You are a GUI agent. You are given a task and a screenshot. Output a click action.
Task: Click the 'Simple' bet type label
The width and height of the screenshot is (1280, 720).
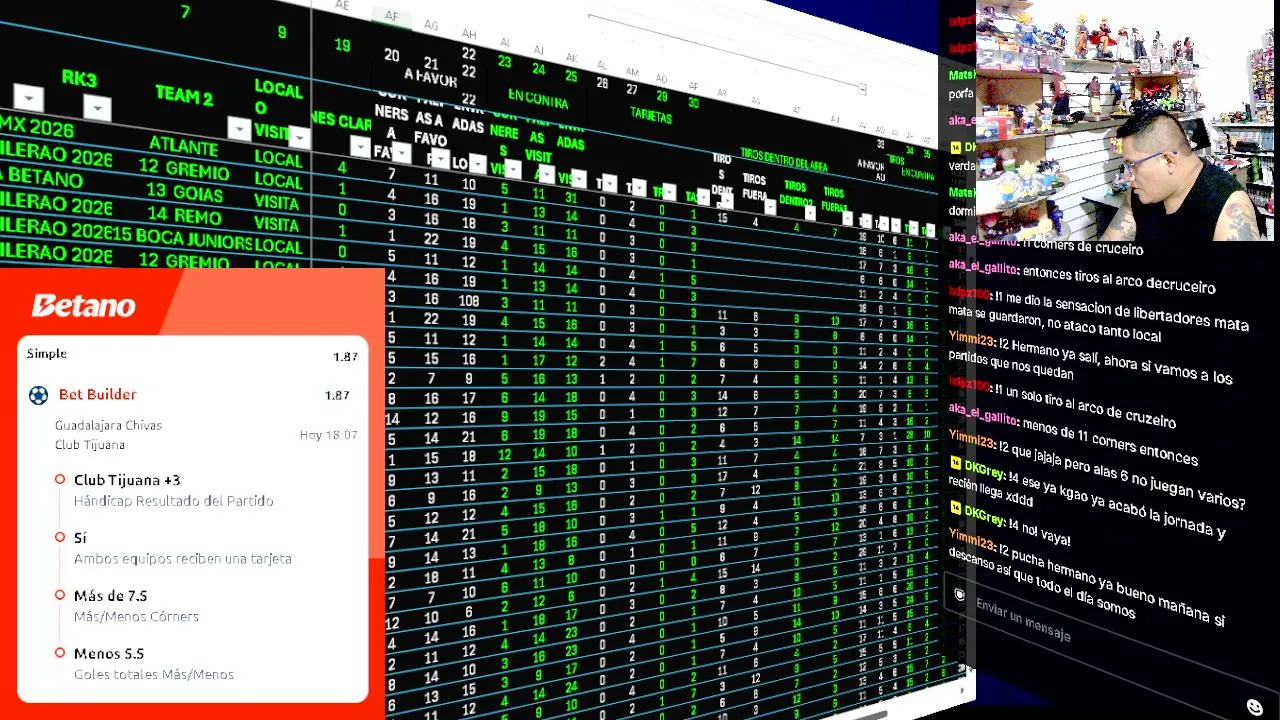[x=47, y=354]
